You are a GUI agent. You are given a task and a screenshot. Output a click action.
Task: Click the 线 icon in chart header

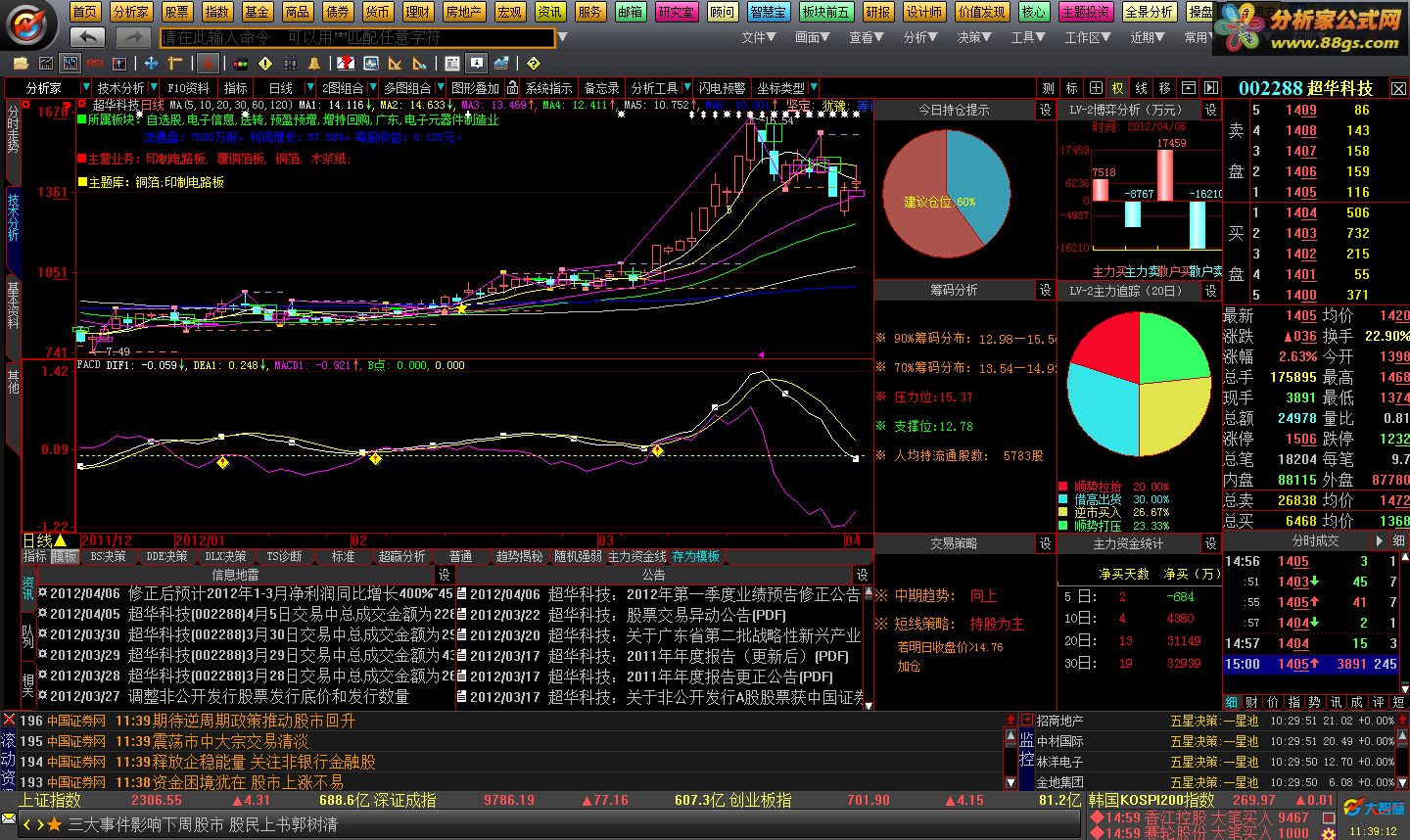click(1142, 88)
